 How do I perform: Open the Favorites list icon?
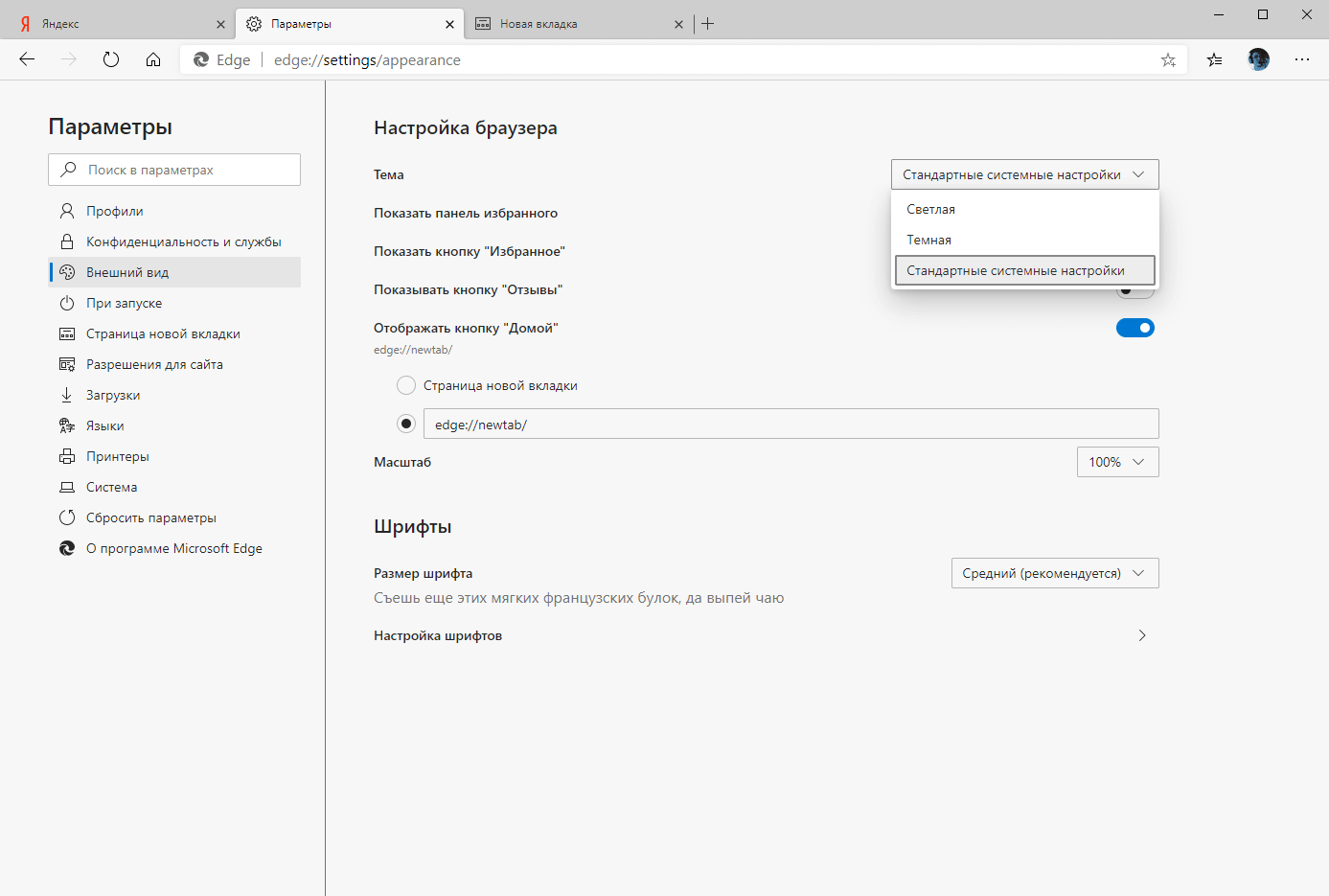tap(1215, 59)
